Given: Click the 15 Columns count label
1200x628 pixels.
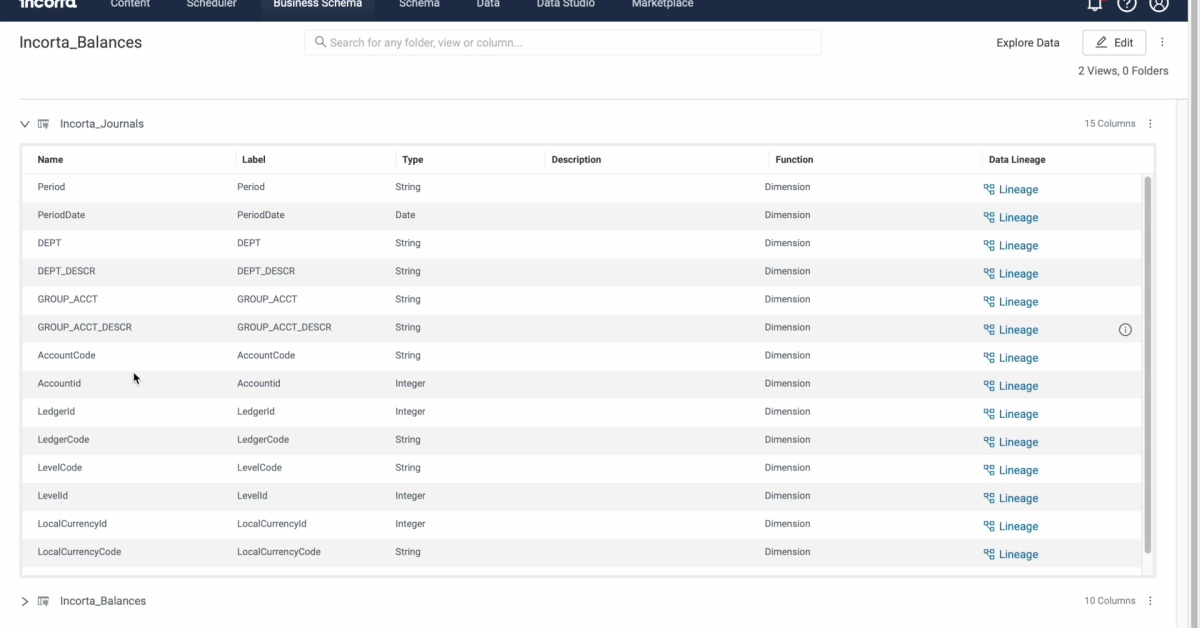Looking at the screenshot, I should (x=1110, y=124).
